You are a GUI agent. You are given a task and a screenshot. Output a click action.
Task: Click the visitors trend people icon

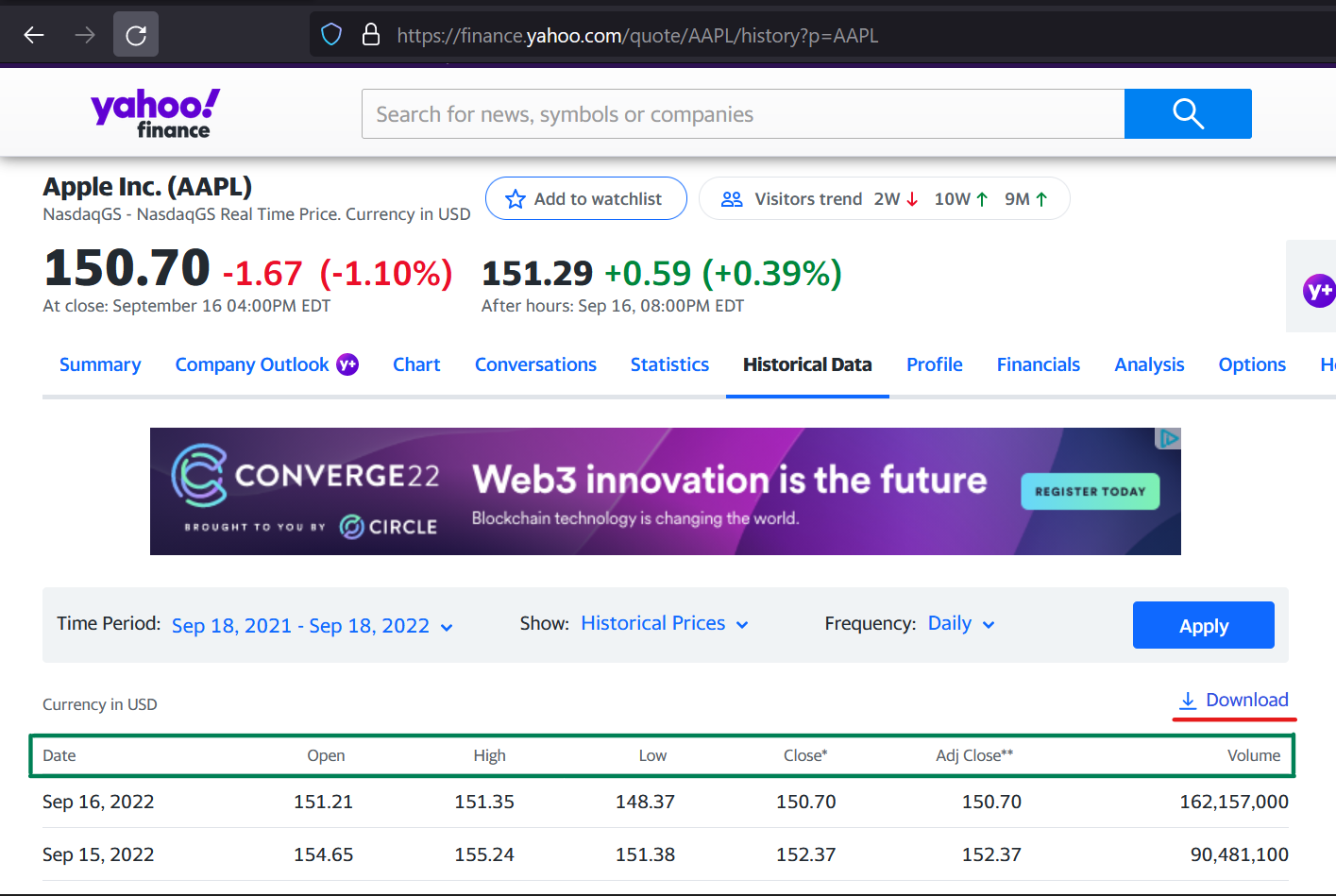tap(732, 199)
